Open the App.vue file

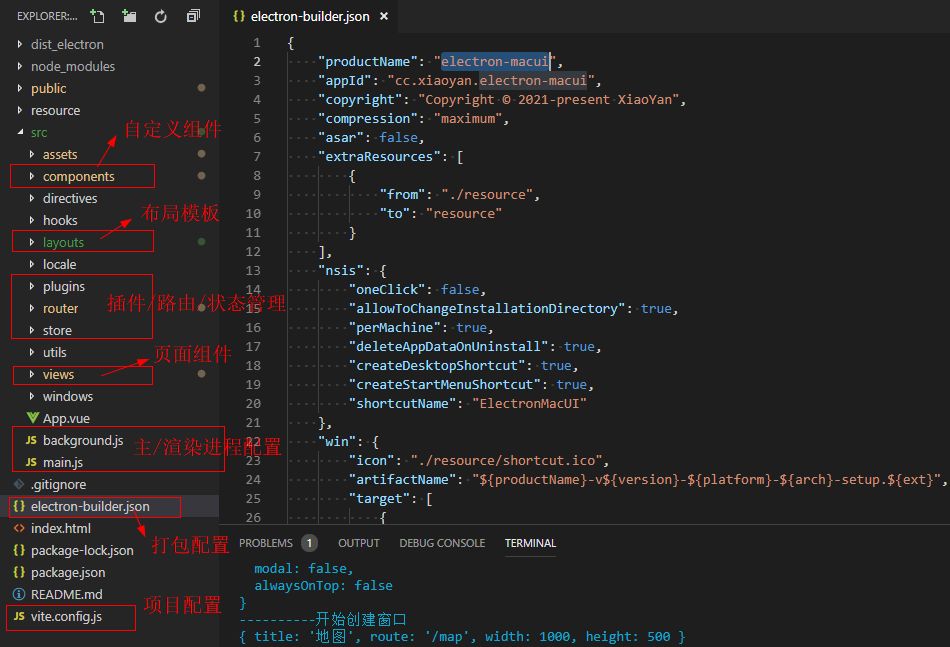click(66, 418)
